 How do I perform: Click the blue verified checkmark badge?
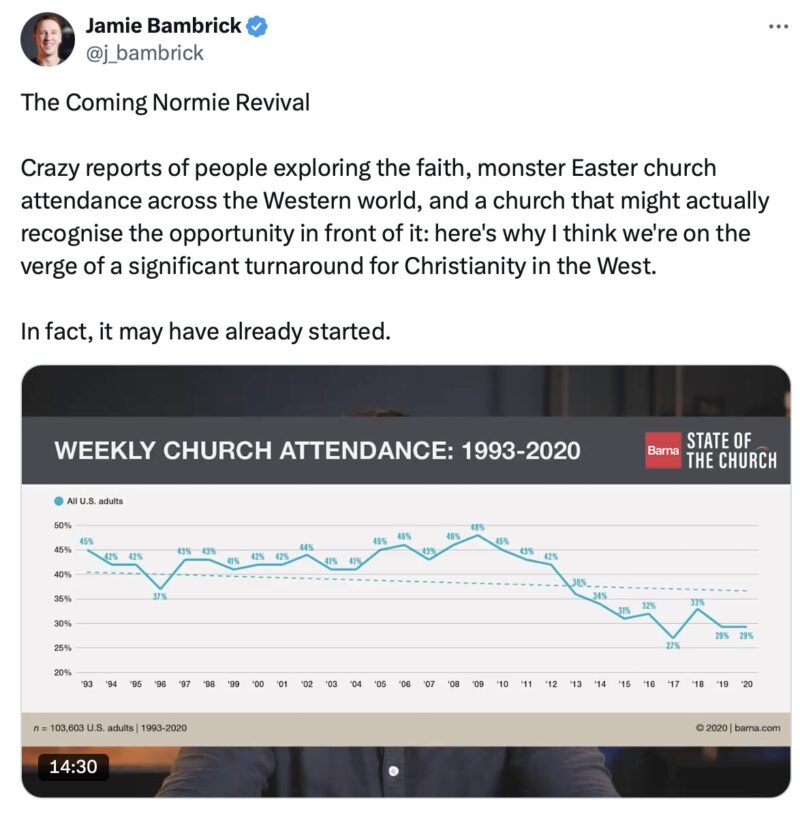[257, 27]
